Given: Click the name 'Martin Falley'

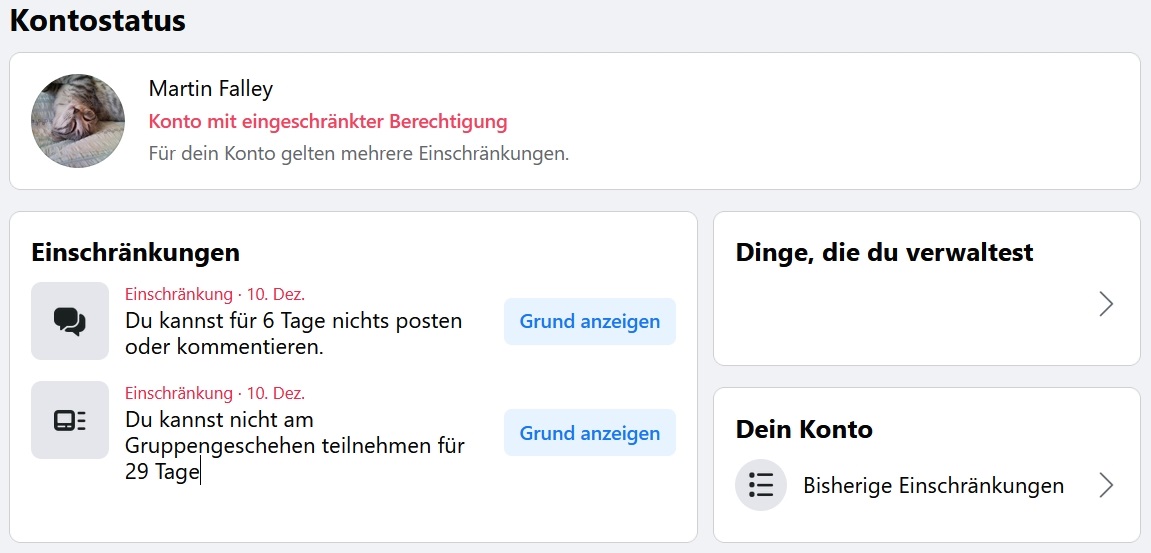Looking at the screenshot, I should [x=211, y=88].
